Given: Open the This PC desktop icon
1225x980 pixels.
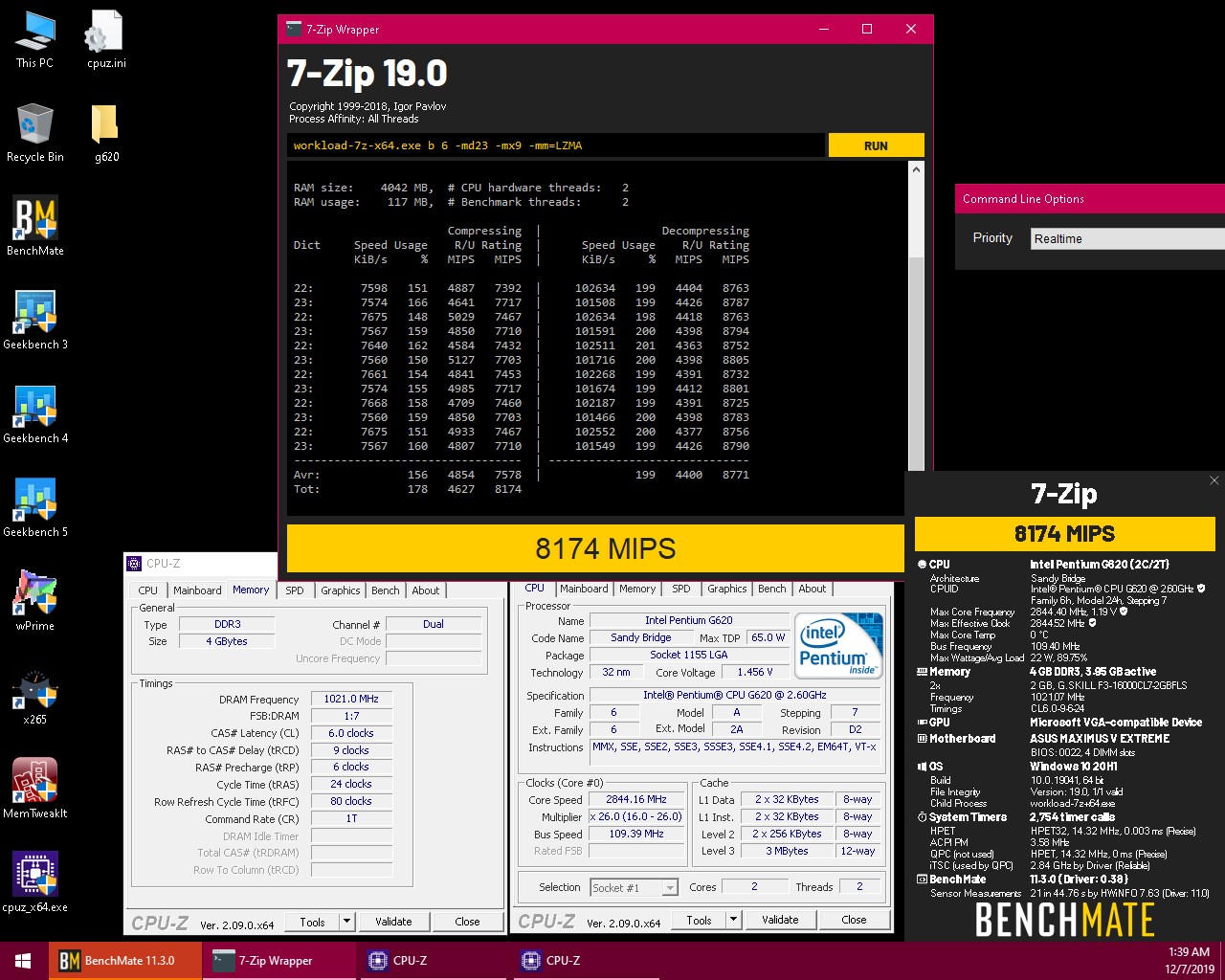Looking at the screenshot, I should tap(34, 38).
